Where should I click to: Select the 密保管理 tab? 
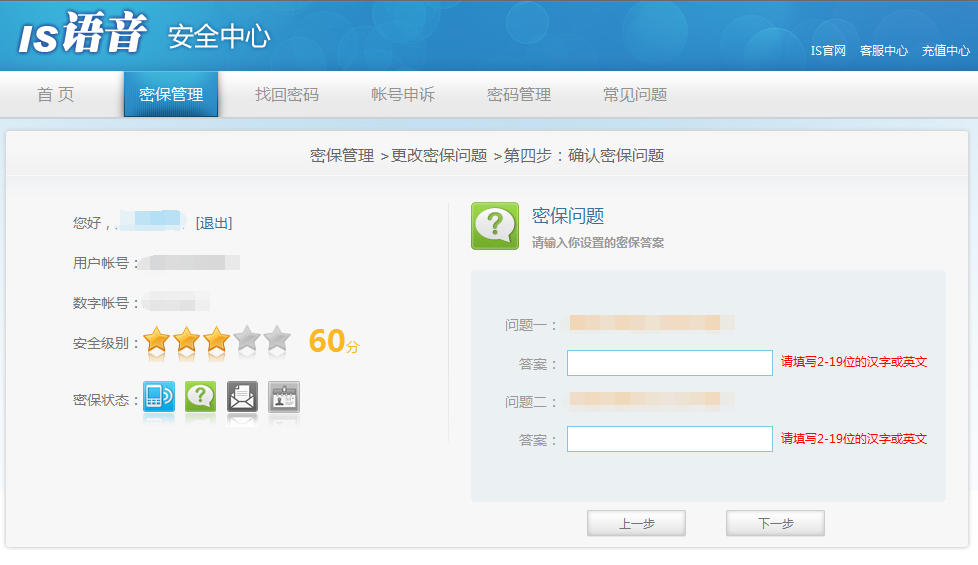(x=171, y=94)
